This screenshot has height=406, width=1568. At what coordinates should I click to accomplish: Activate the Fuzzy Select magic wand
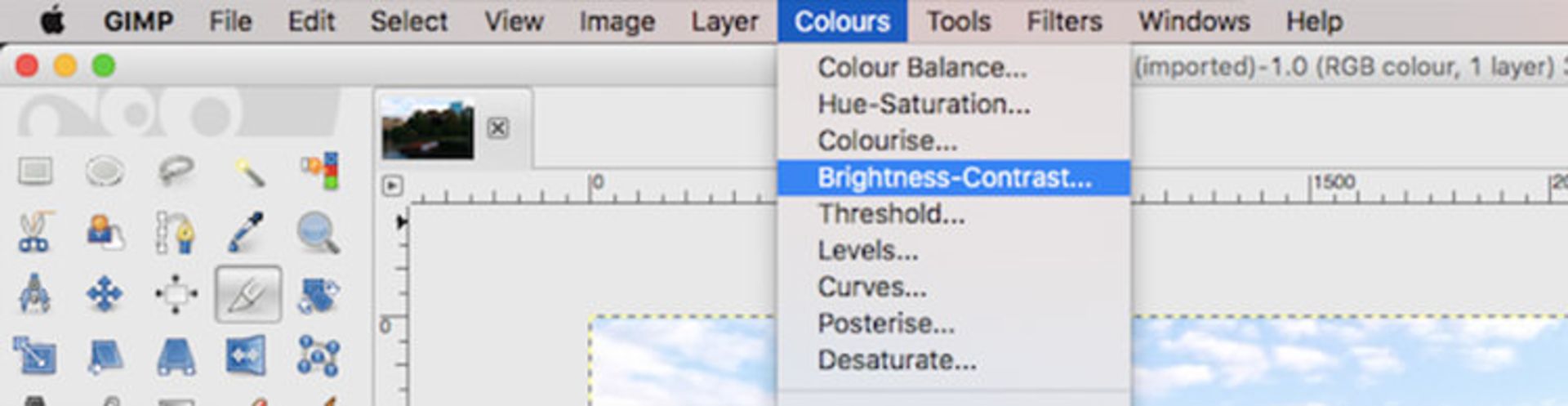pyautogui.click(x=248, y=172)
